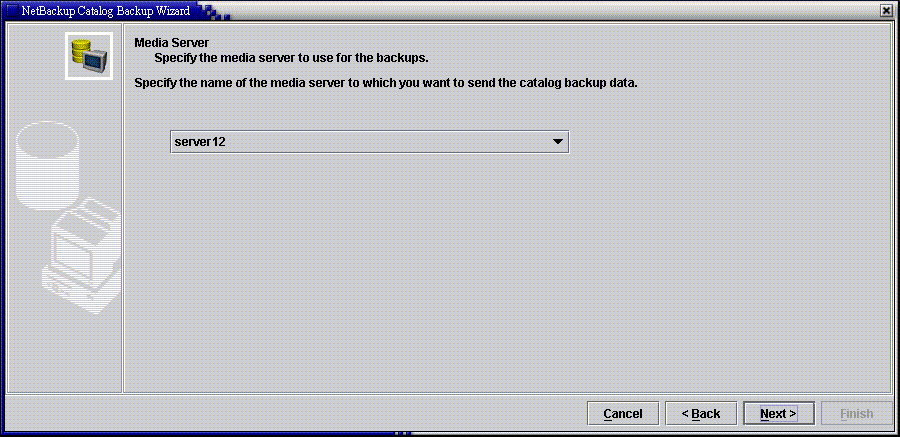Click the database and monitor wizard icon
Screen dimensions: 900x437
click(x=89, y=56)
